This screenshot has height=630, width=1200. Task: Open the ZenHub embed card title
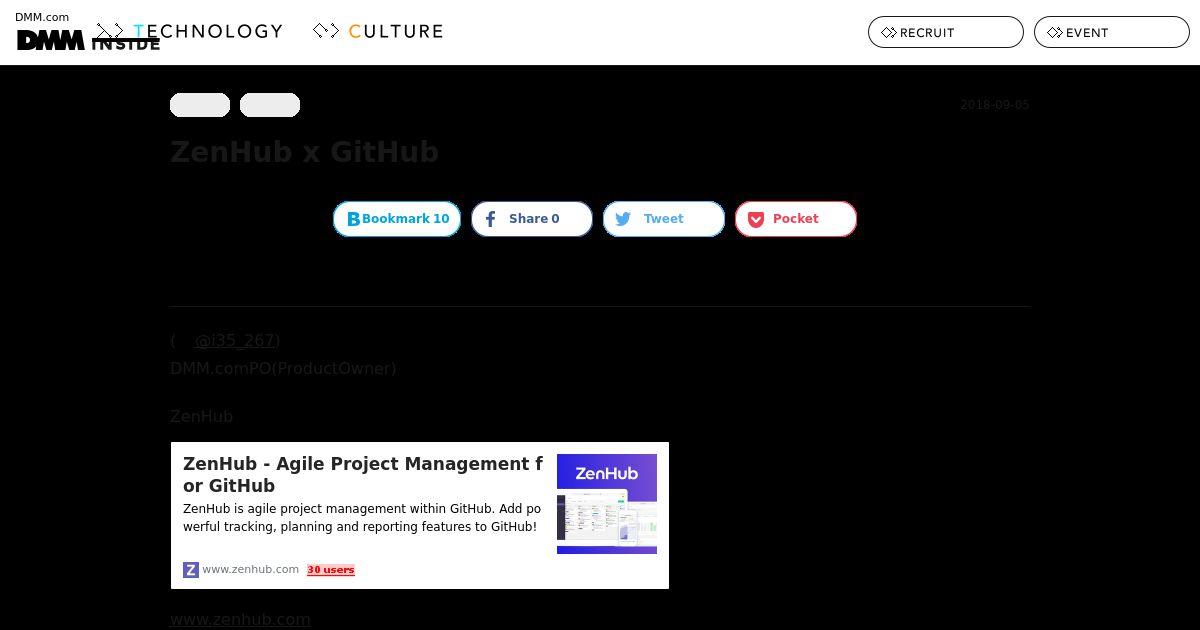click(x=363, y=475)
